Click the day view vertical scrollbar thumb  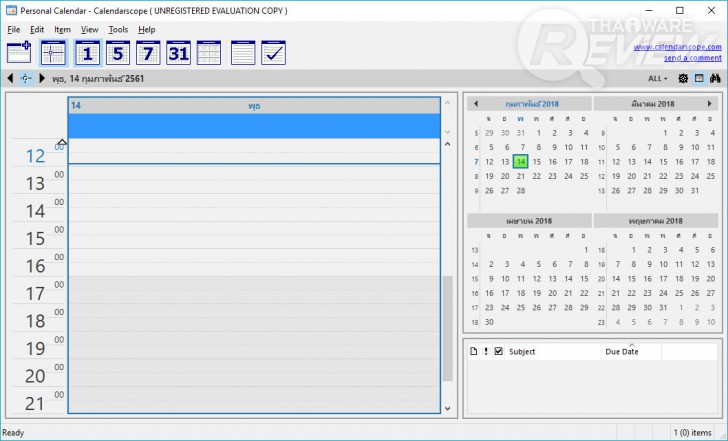pos(448,329)
